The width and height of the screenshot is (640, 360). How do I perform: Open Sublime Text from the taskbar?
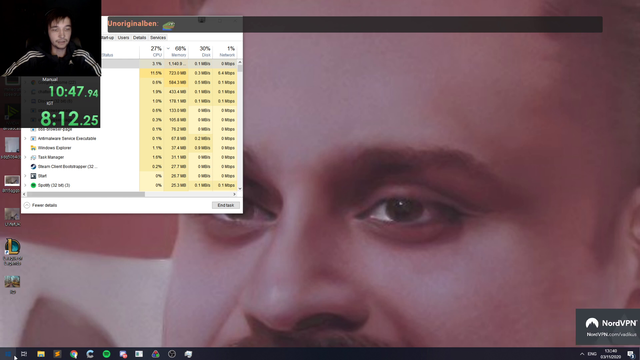click(57, 354)
